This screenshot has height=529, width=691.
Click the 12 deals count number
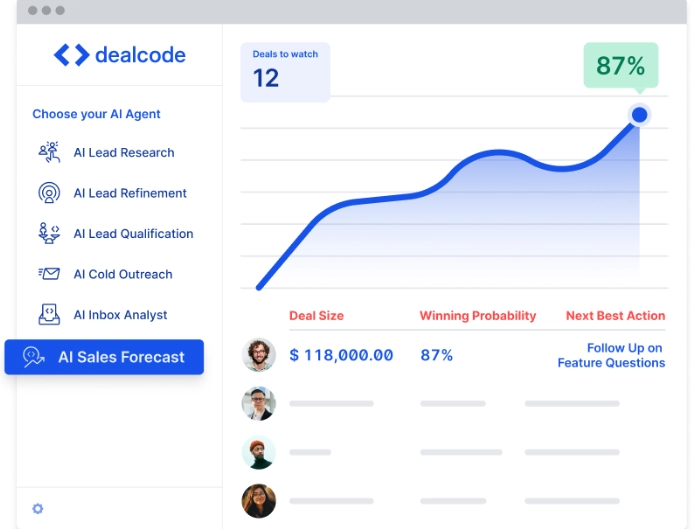pyautogui.click(x=266, y=78)
